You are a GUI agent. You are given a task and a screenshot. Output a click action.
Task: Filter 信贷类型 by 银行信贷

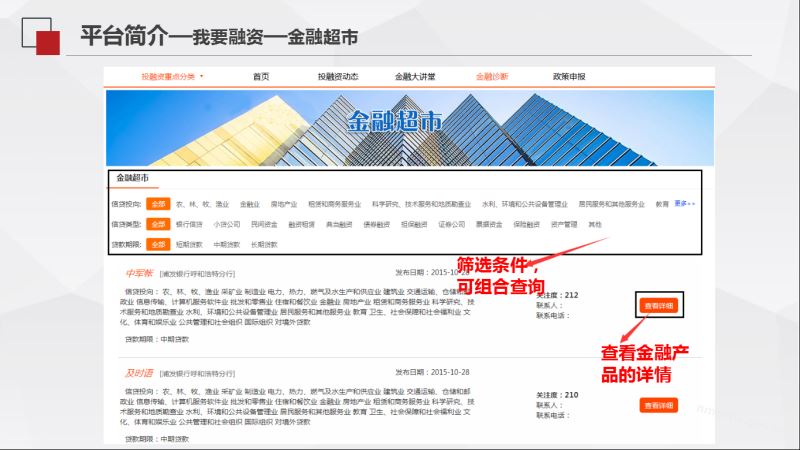tap(189, 224)
